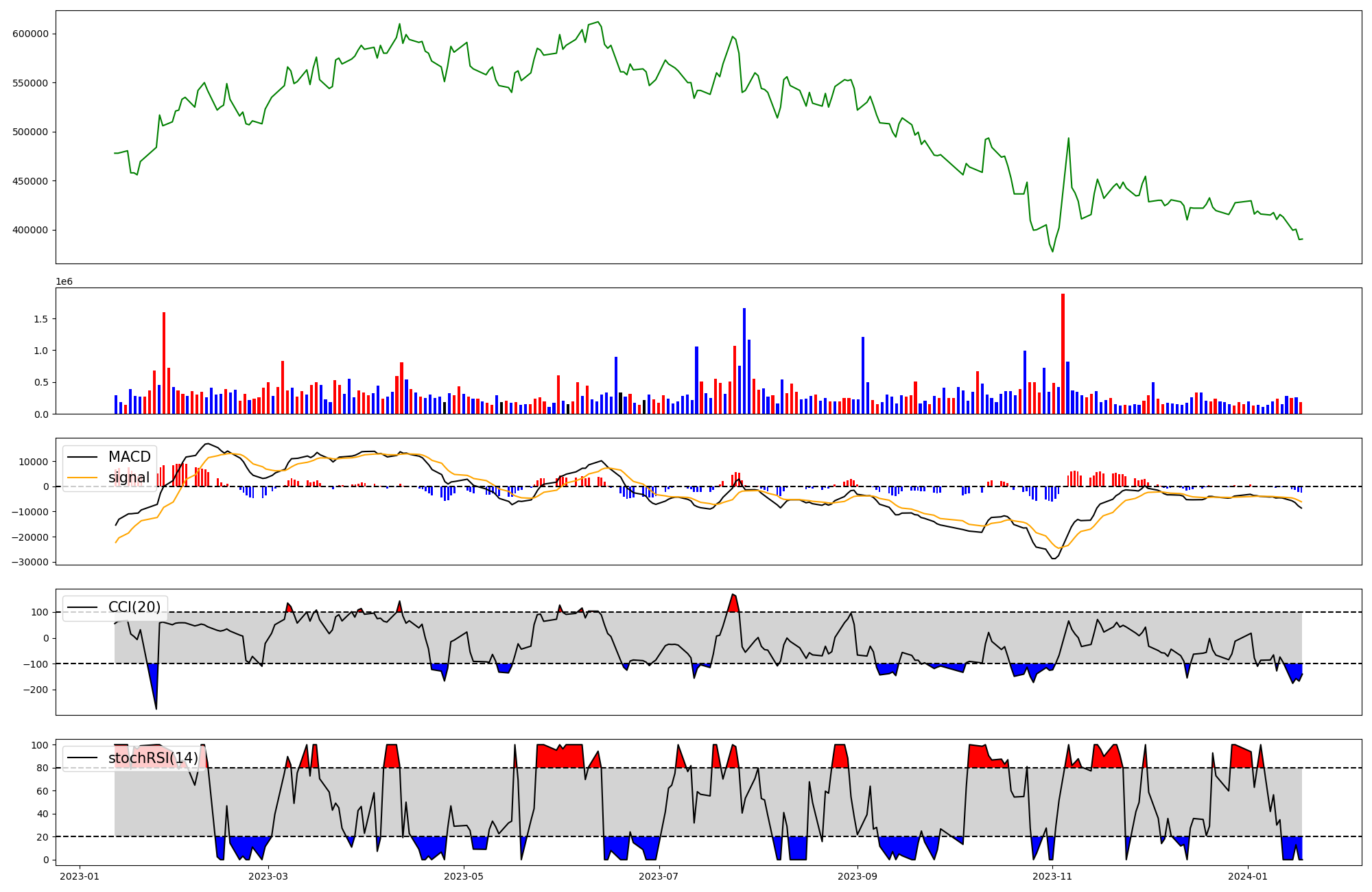Click the 20 label on stochRSI axis
Image resolution: width=1372 pixels, height=892 pixels.
(43, 837)
